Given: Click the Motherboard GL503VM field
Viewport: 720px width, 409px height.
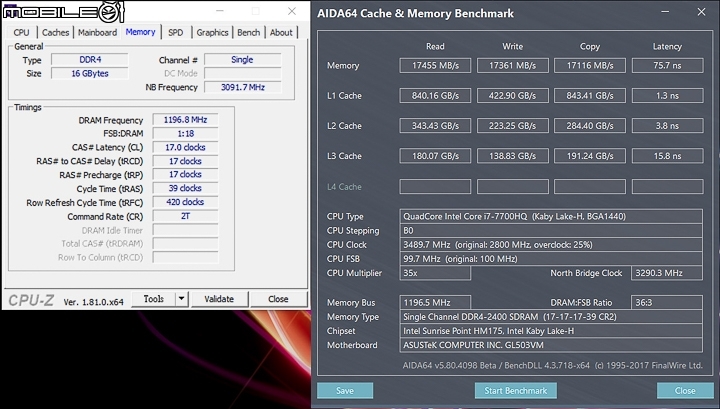Looking at the screenshot, I should pyautogui.click(x=551, y=345).
